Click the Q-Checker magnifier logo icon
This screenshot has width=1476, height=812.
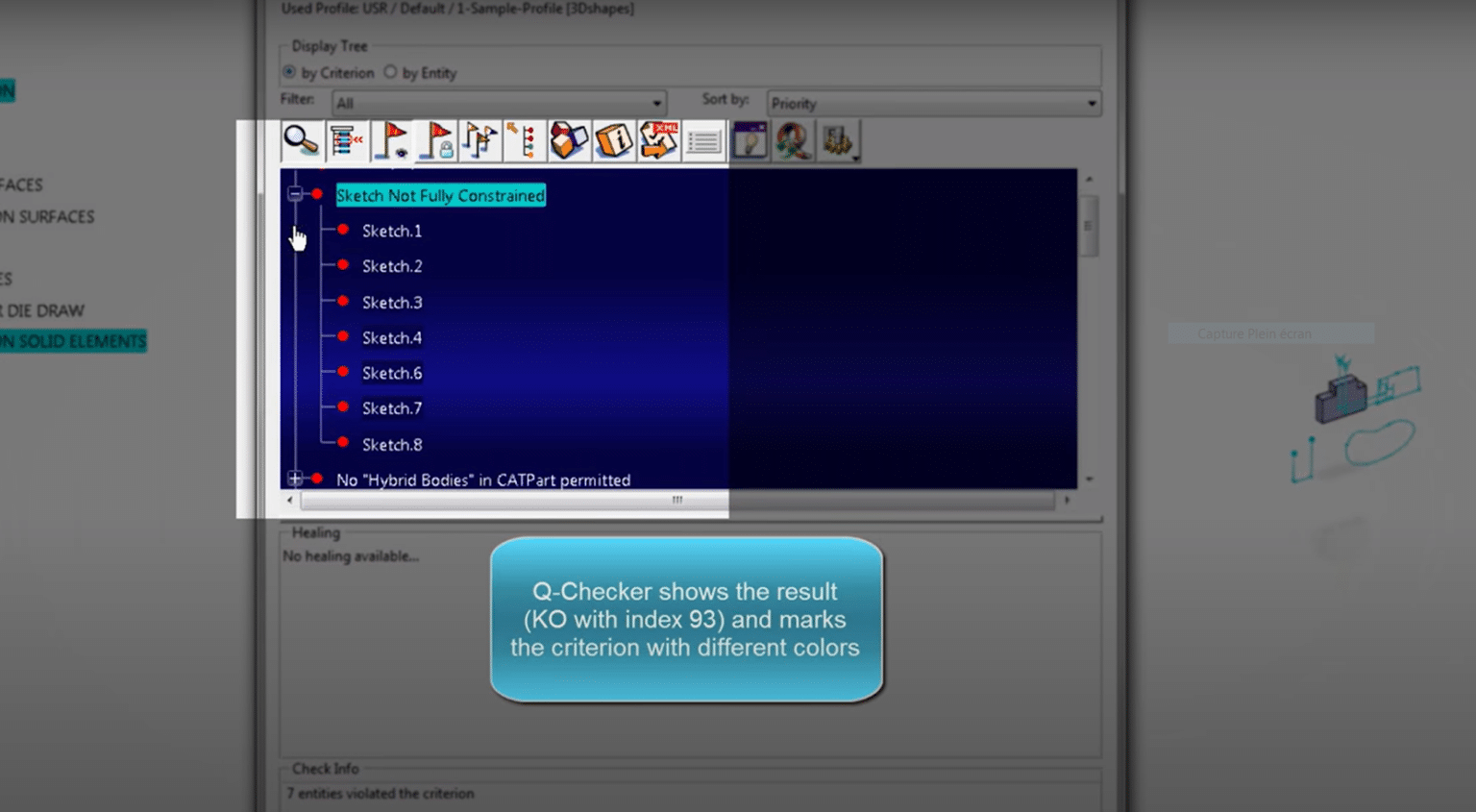[x=793, y=140]
